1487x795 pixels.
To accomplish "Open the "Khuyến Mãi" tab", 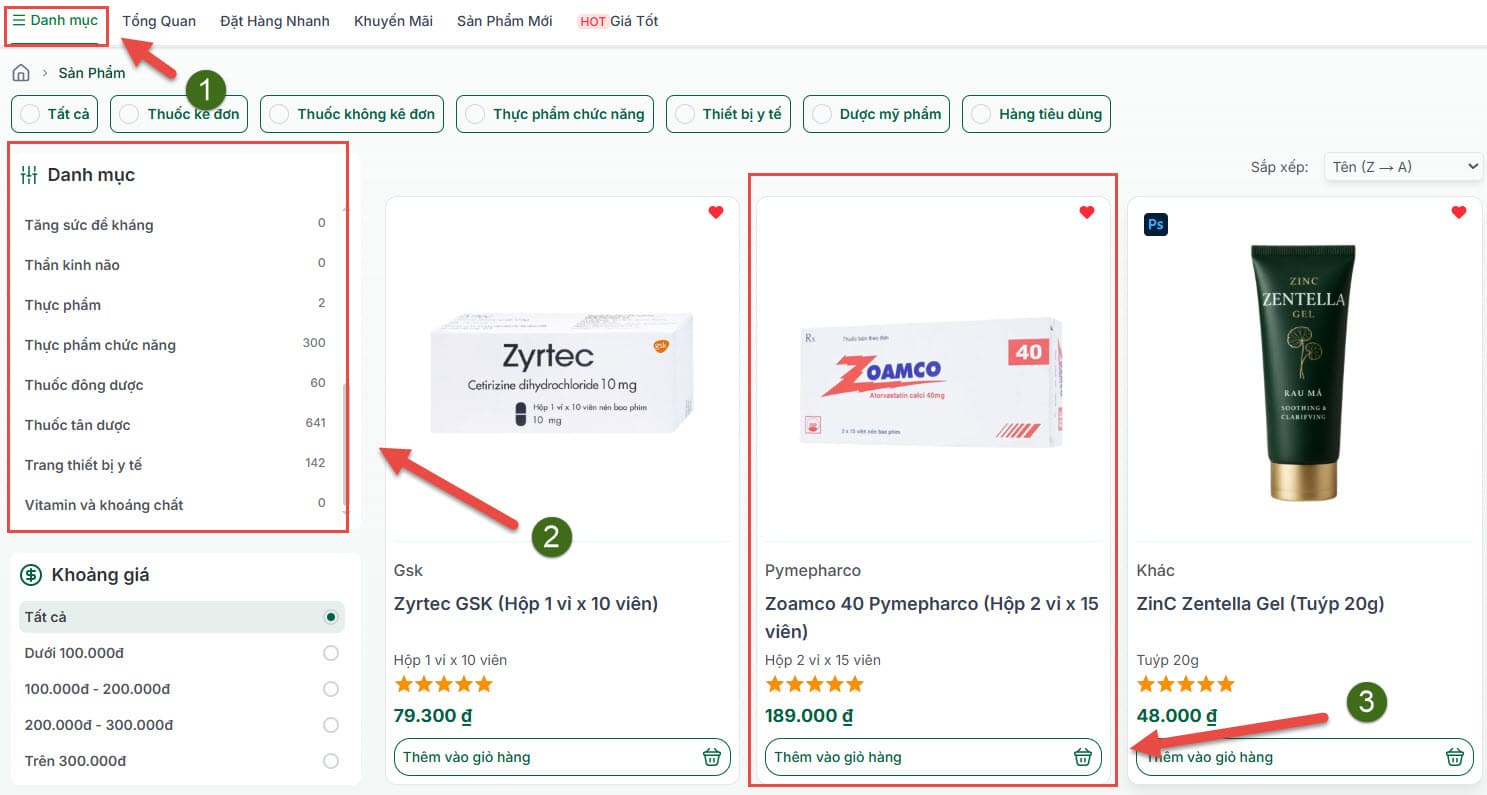I will (x=393, y=21).
